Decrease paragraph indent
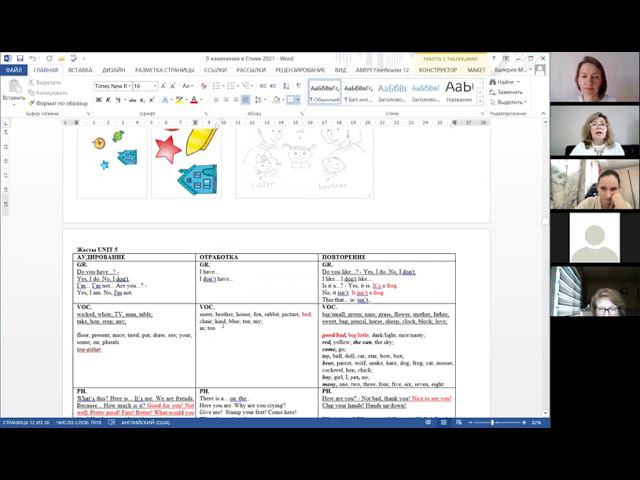This screenshot has height=480, width=640. pyautogui.click(x=263, y=86)
